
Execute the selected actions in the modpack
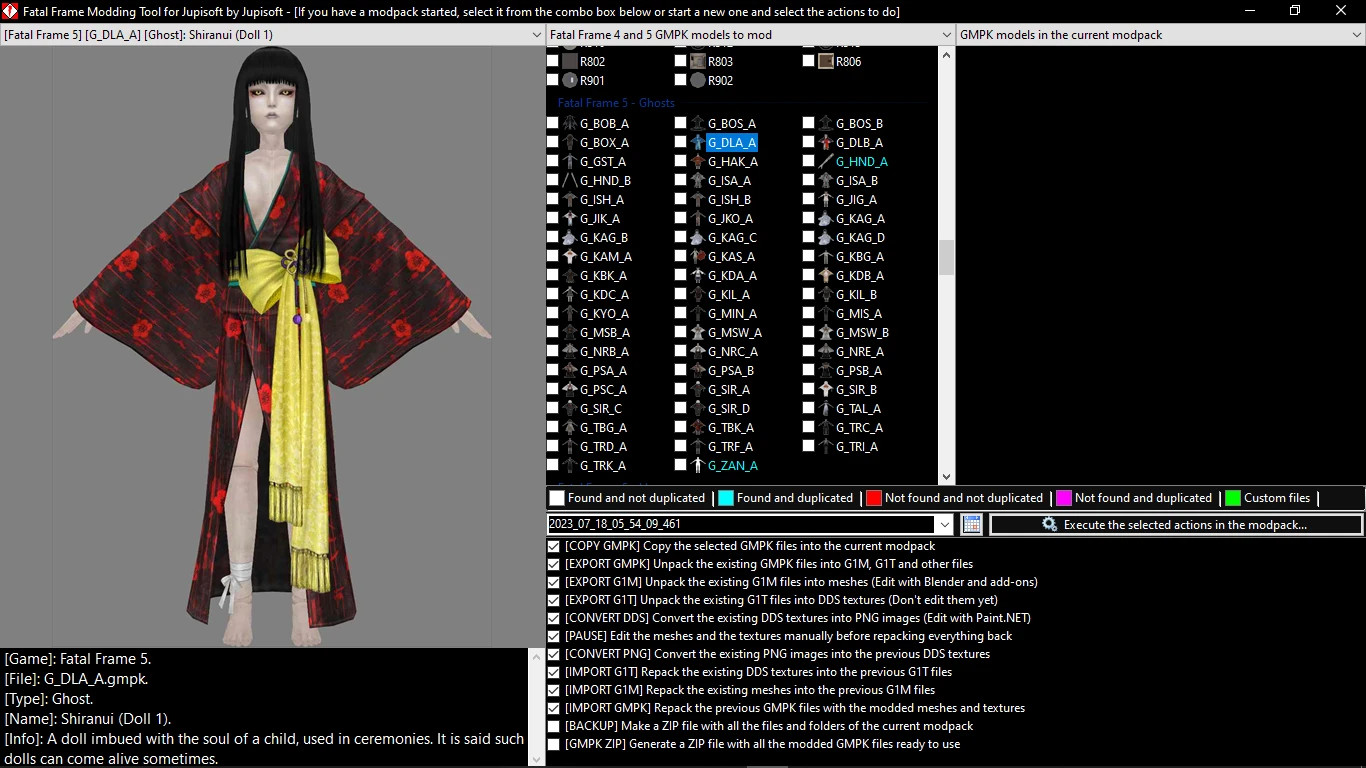[x=1176, y=524]
